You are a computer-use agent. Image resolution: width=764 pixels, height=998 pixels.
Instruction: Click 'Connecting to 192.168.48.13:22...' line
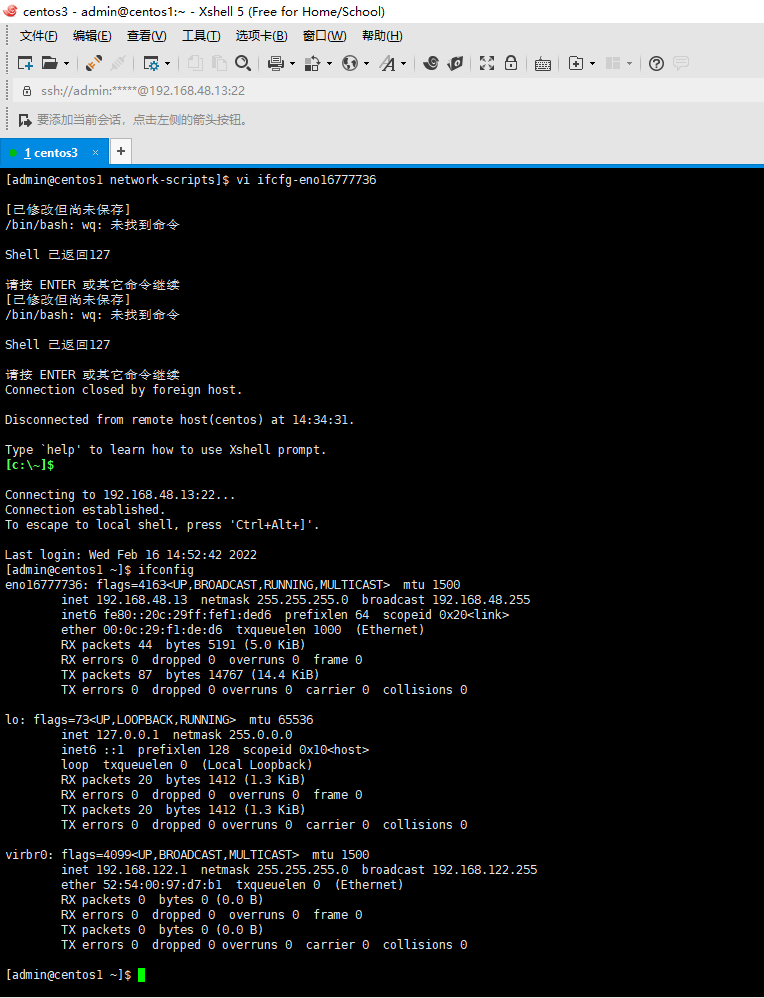pos(120,495)
